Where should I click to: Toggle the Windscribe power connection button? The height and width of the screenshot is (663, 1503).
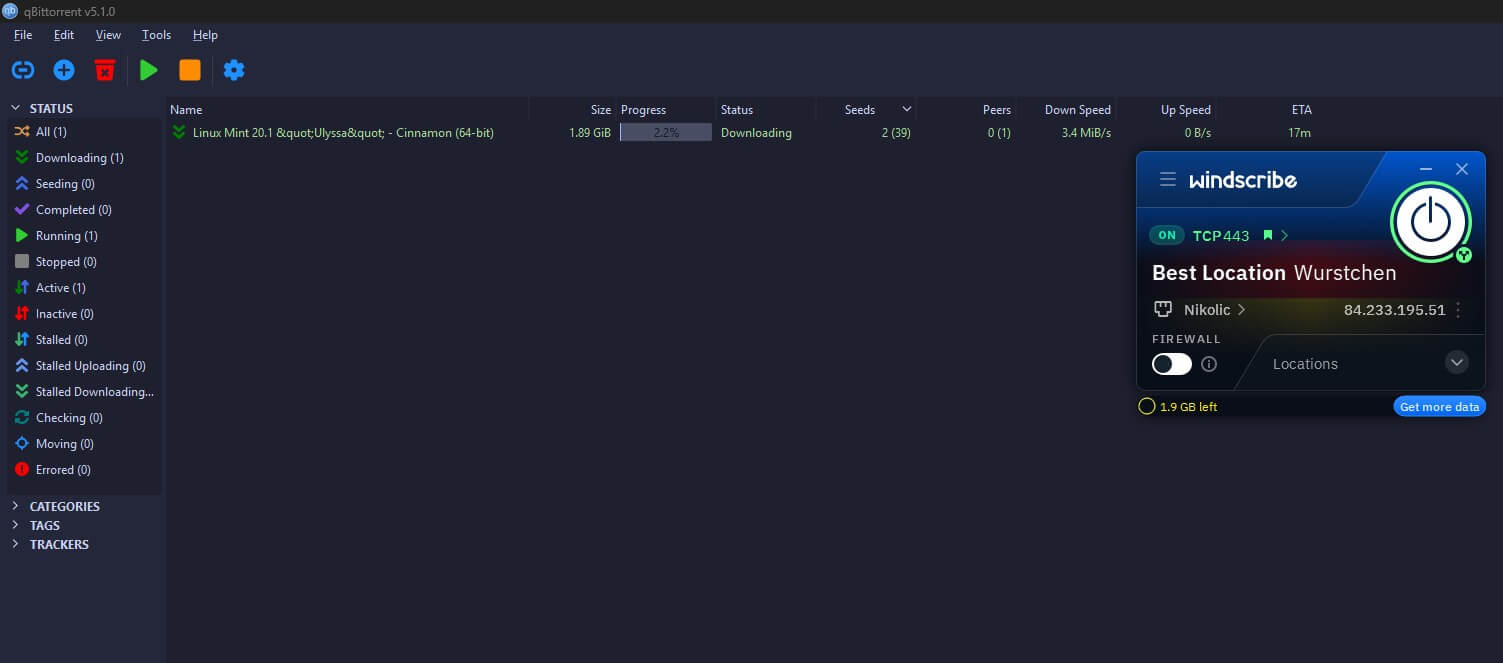(1431, 222)
